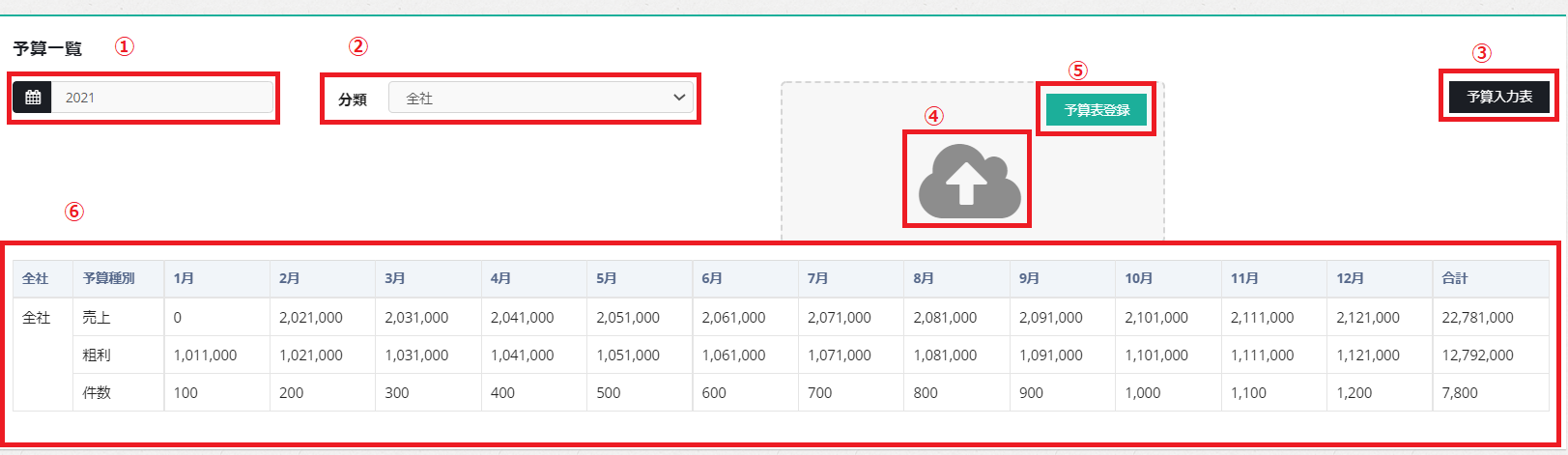This screenshot has height=455, width=1568.
Task: Click the 2月 売上 cell 2,021,000
Action: click(x=310, y=317)
